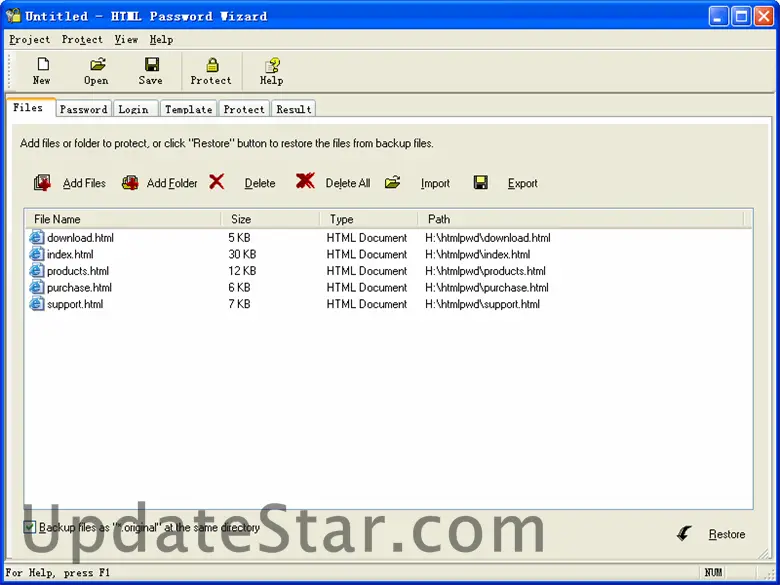The height and width of the screenshot is (585, 780).
Task: Click the products.html file icon
Action: [36, 271]
